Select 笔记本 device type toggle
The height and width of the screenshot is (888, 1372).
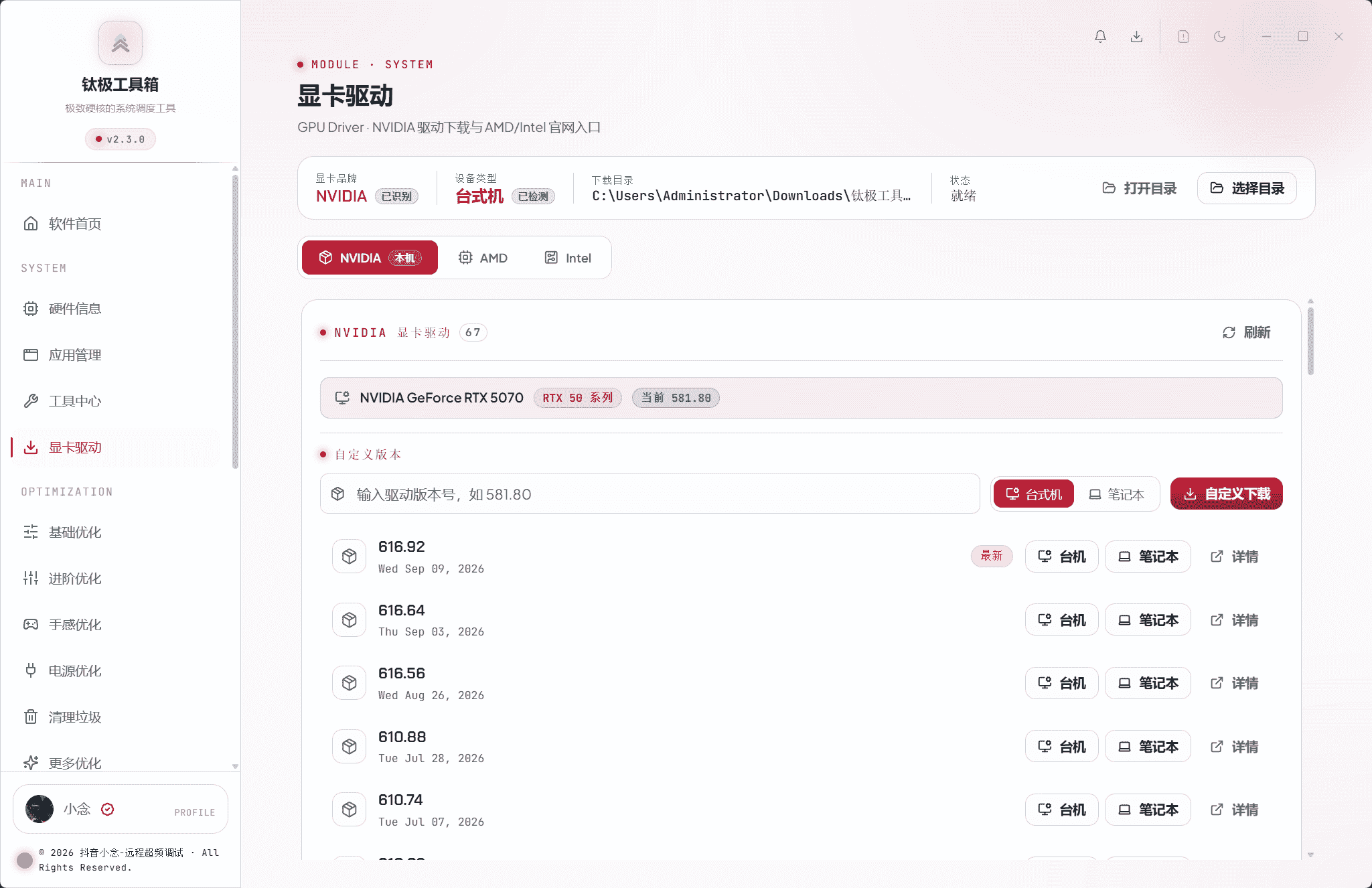point(1116,494)
